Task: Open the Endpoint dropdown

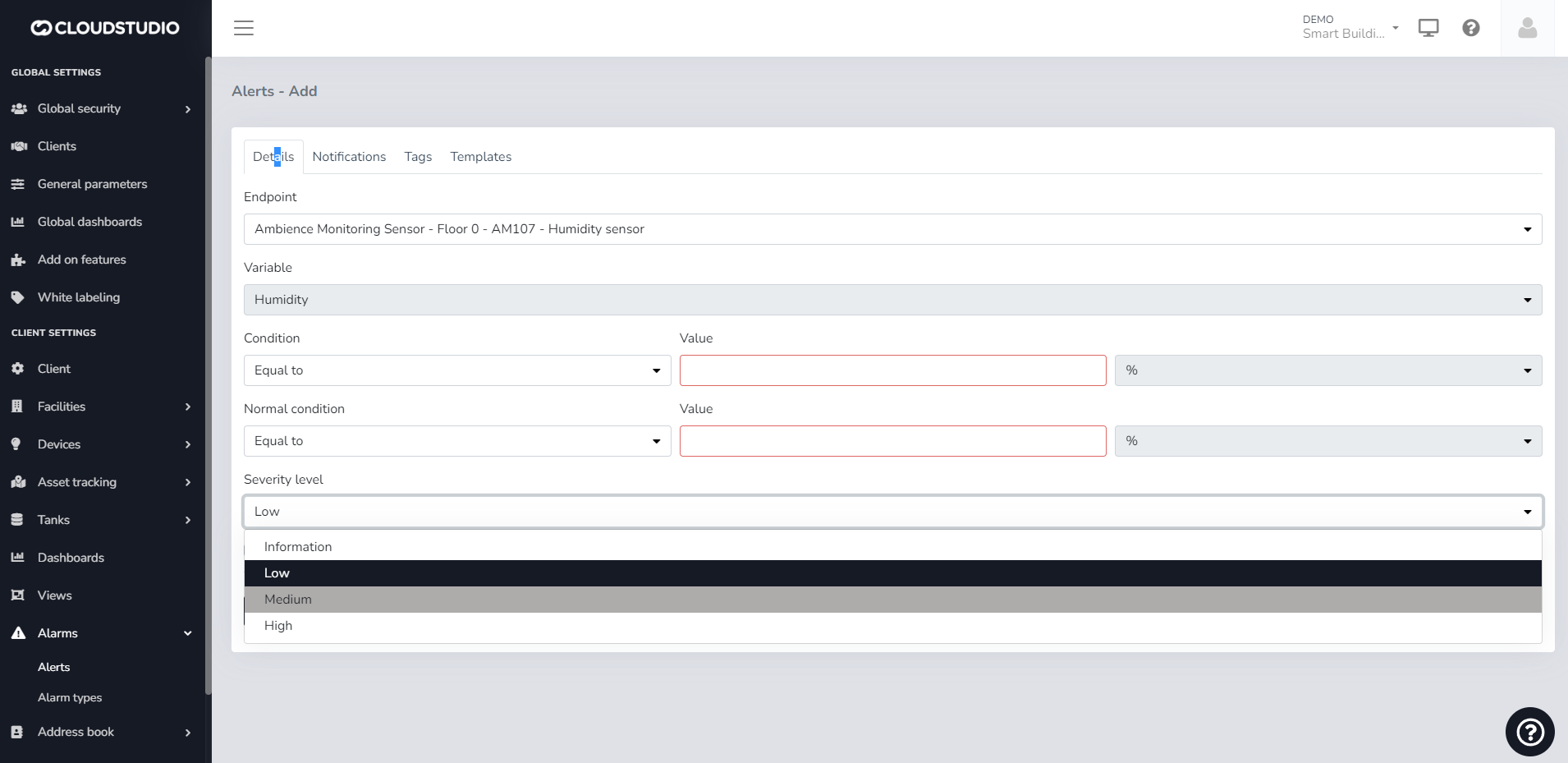Action: pyautogui.click(x=892, y=229)
